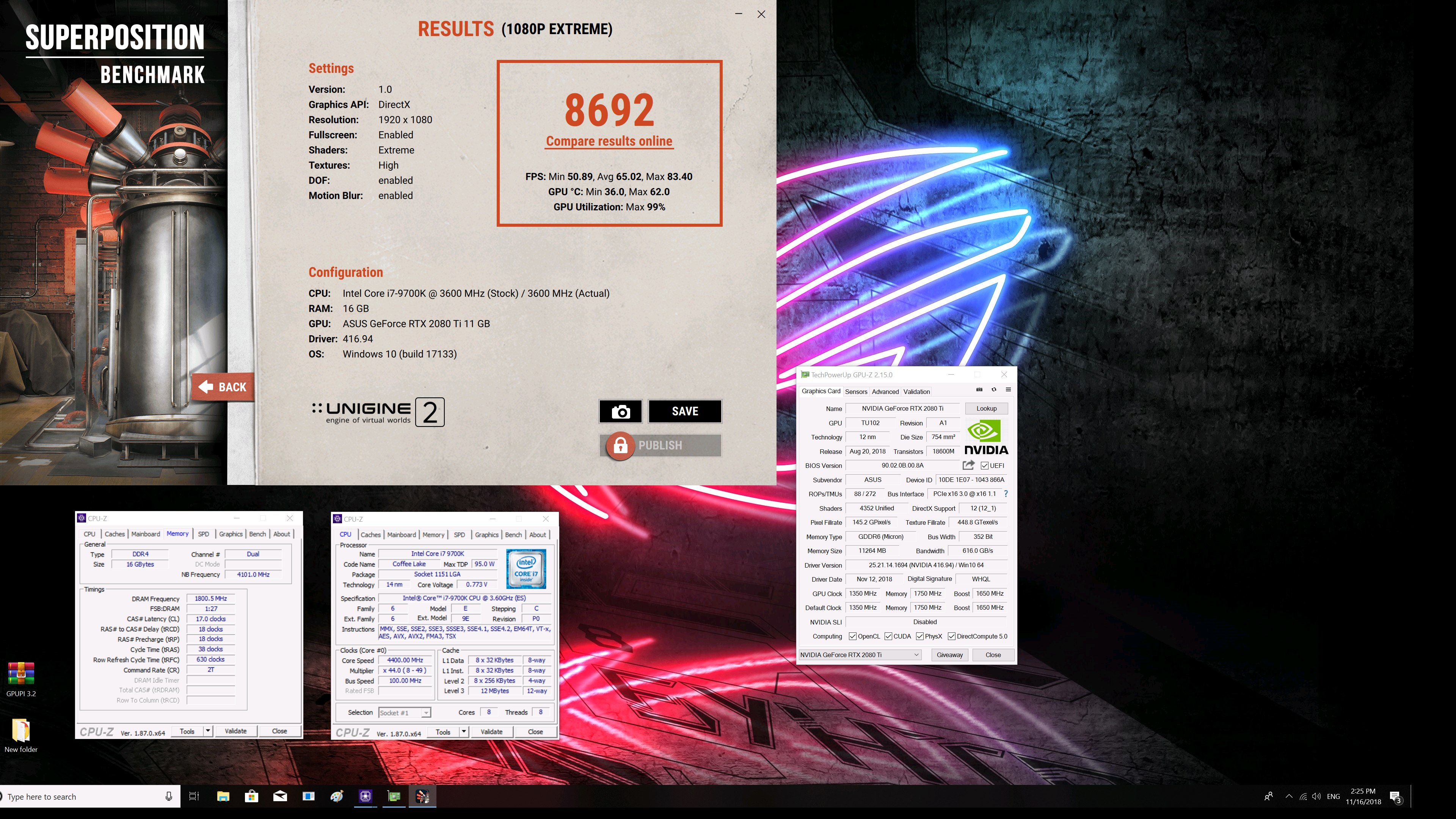Toggle the DirectCompute 5.0 checkbox
The height and width of the screenshot is (819, 1456).
coord(951,637)
